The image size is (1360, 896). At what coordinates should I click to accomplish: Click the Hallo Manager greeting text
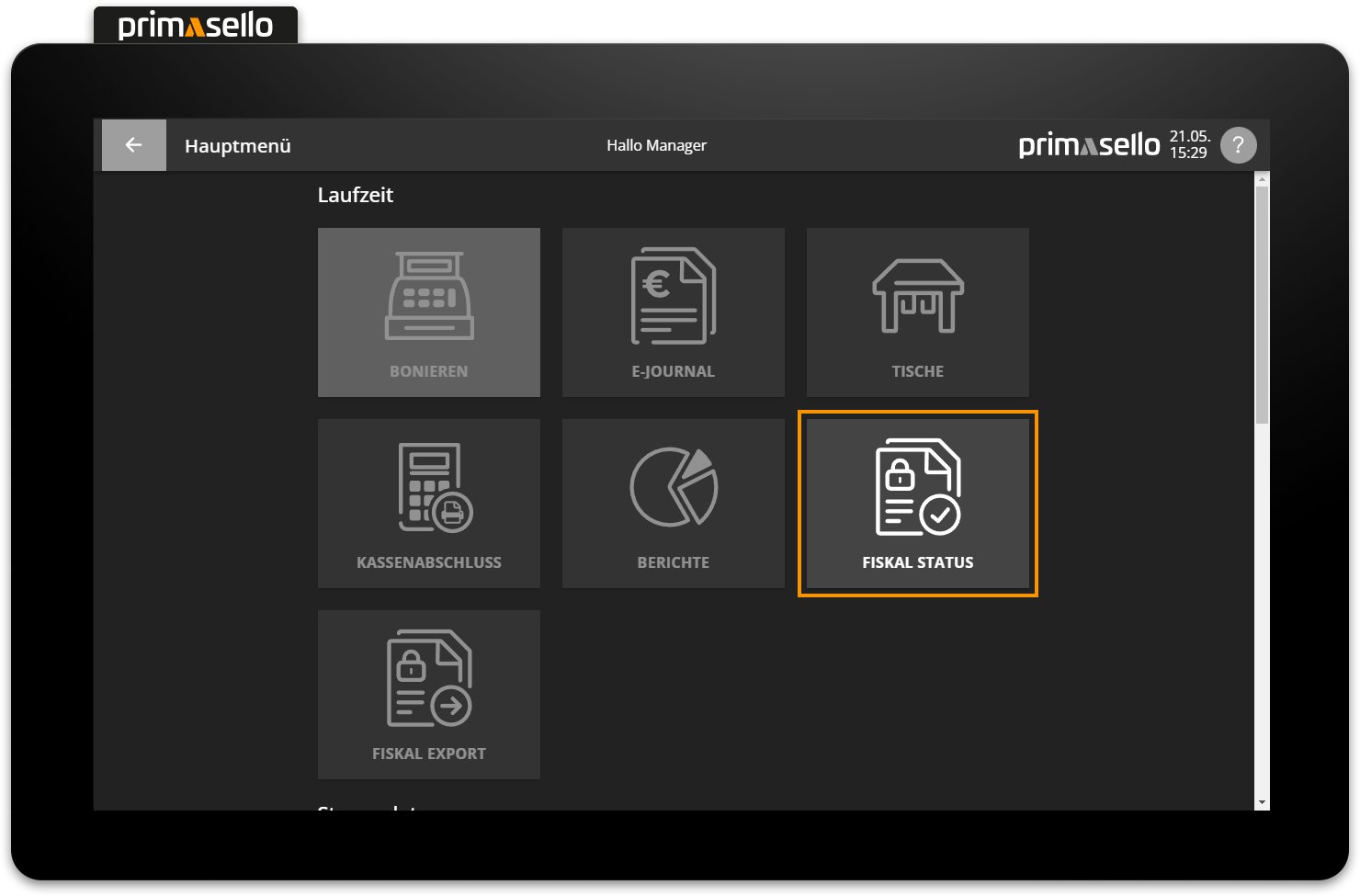(655, 144)
